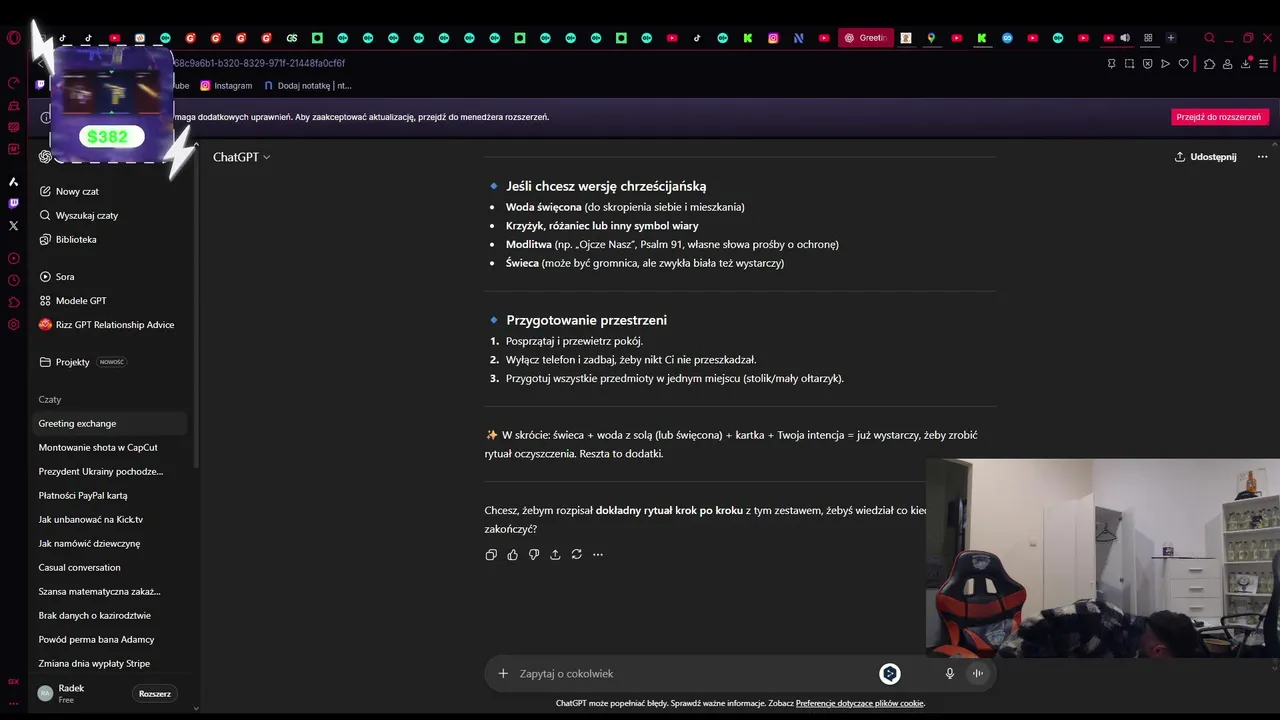
Task: Click the Udostępnij share button
Action: pos(1205,157)
